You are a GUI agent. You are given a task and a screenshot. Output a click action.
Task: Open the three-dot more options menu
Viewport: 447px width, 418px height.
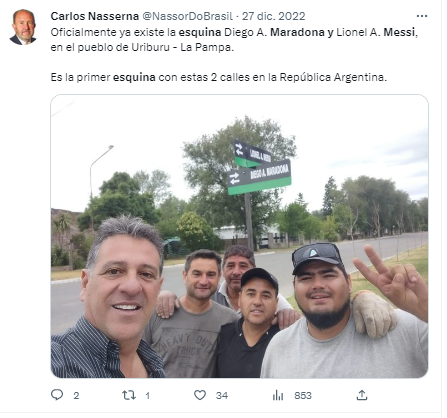tap(422, 16)
